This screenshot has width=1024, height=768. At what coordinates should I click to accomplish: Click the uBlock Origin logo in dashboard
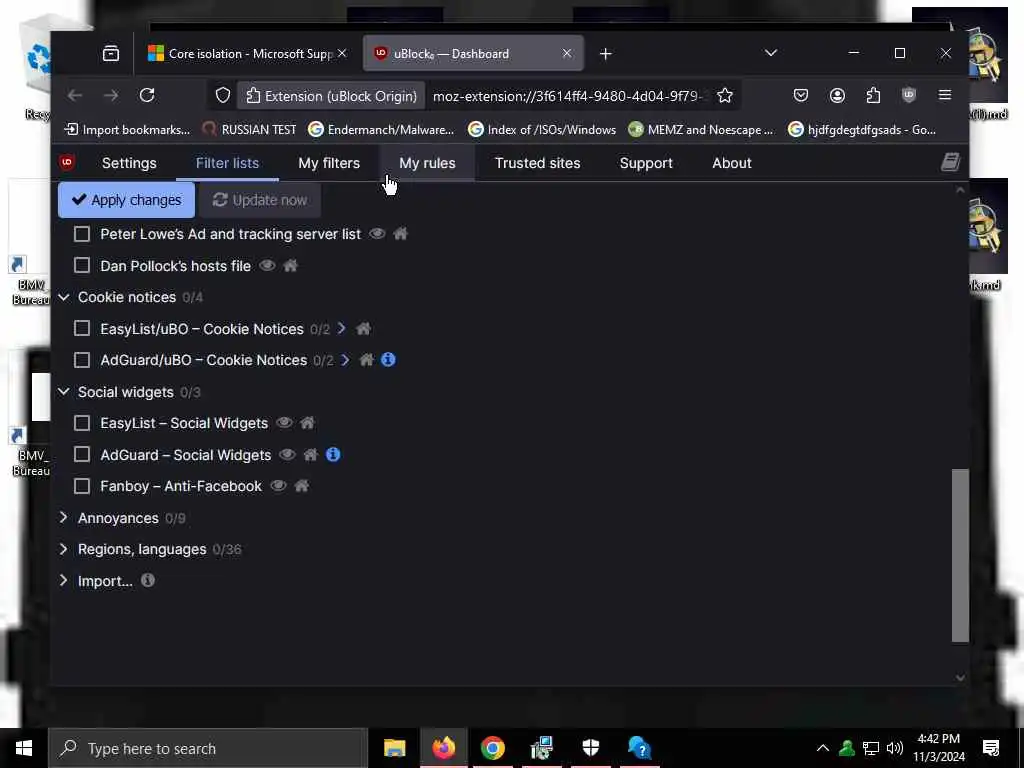point(67,162)
